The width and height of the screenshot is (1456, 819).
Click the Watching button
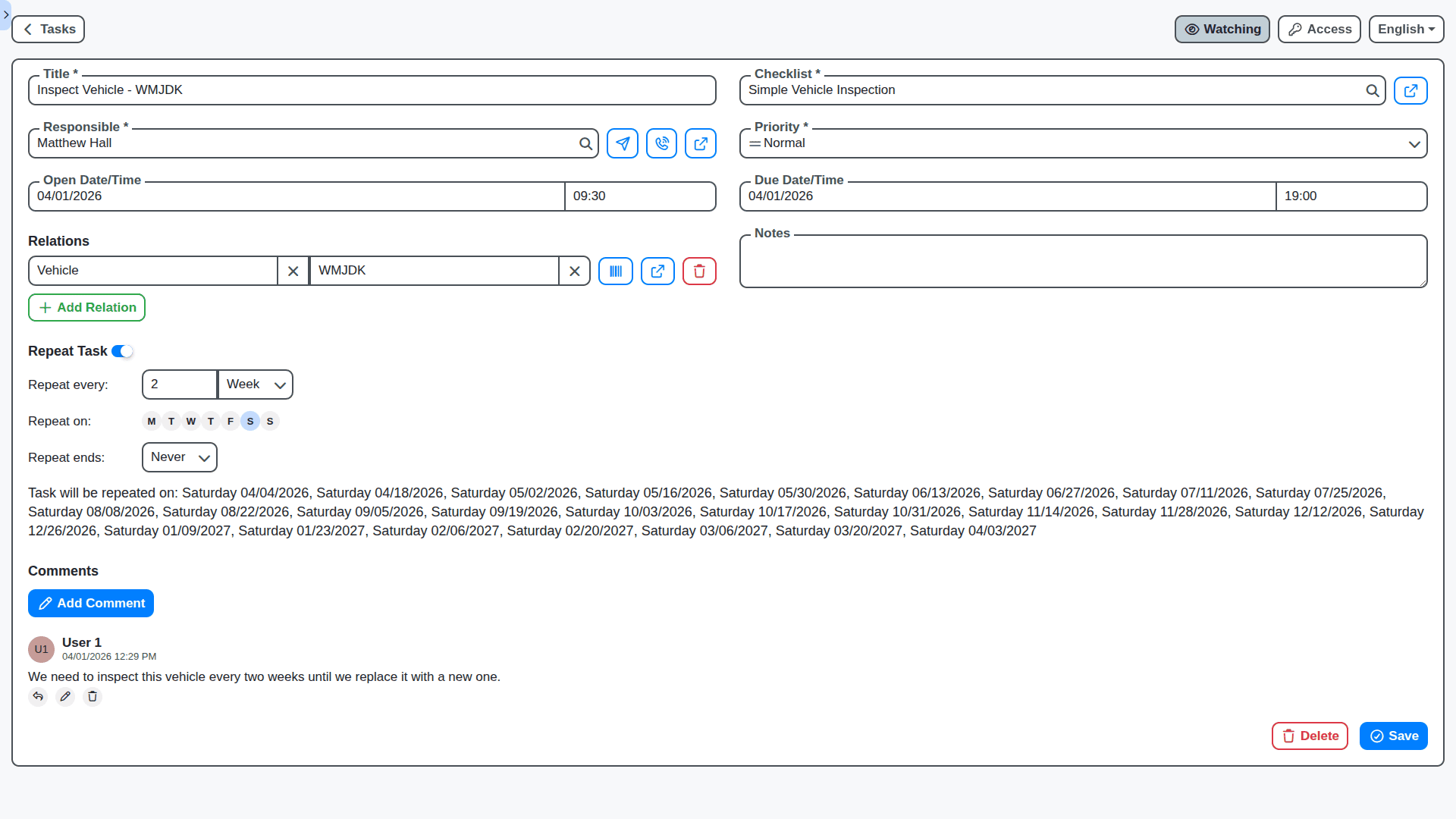pos(1222,30)
